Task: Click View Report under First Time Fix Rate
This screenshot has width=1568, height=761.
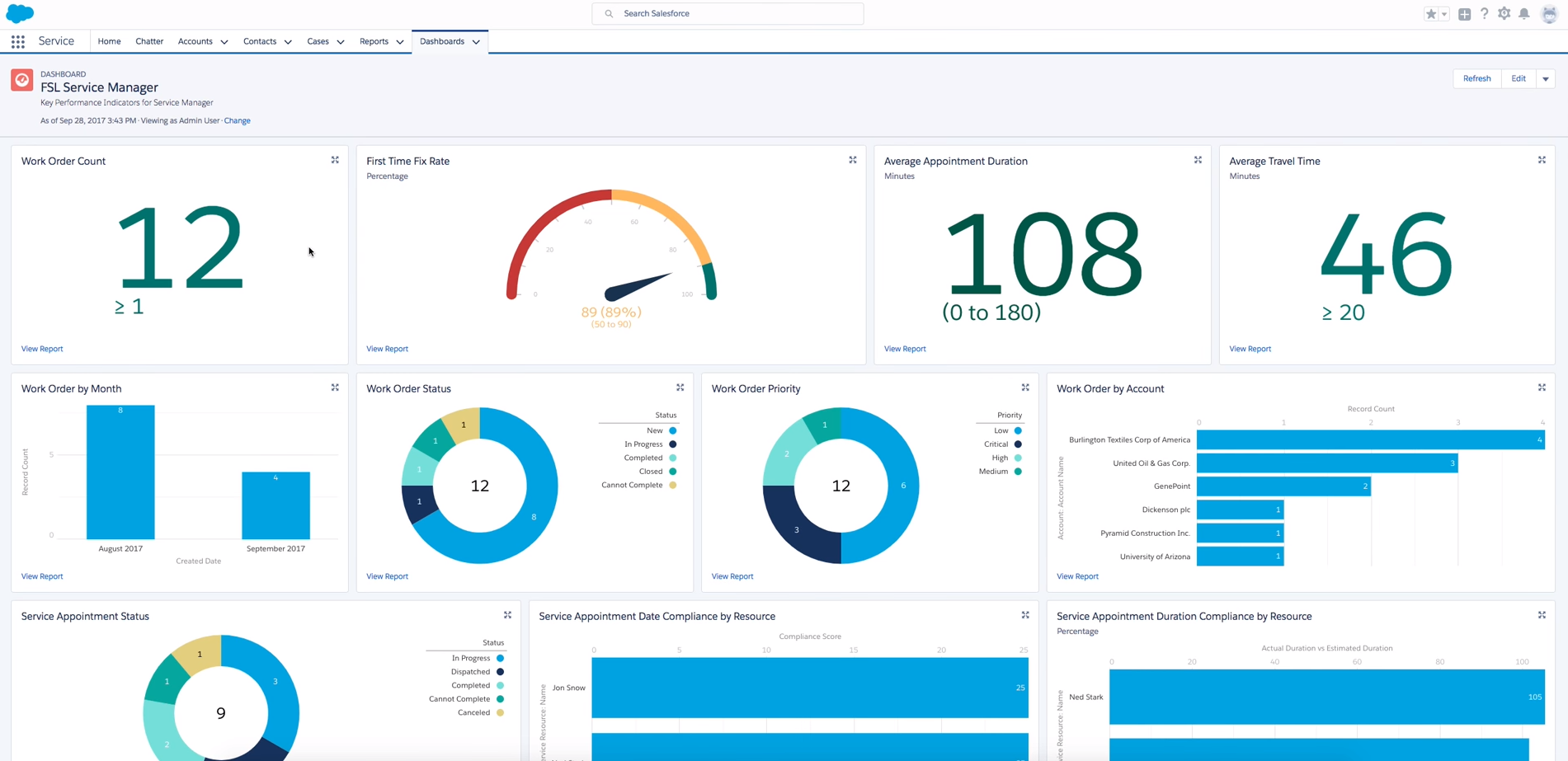Action: point(387,348)
